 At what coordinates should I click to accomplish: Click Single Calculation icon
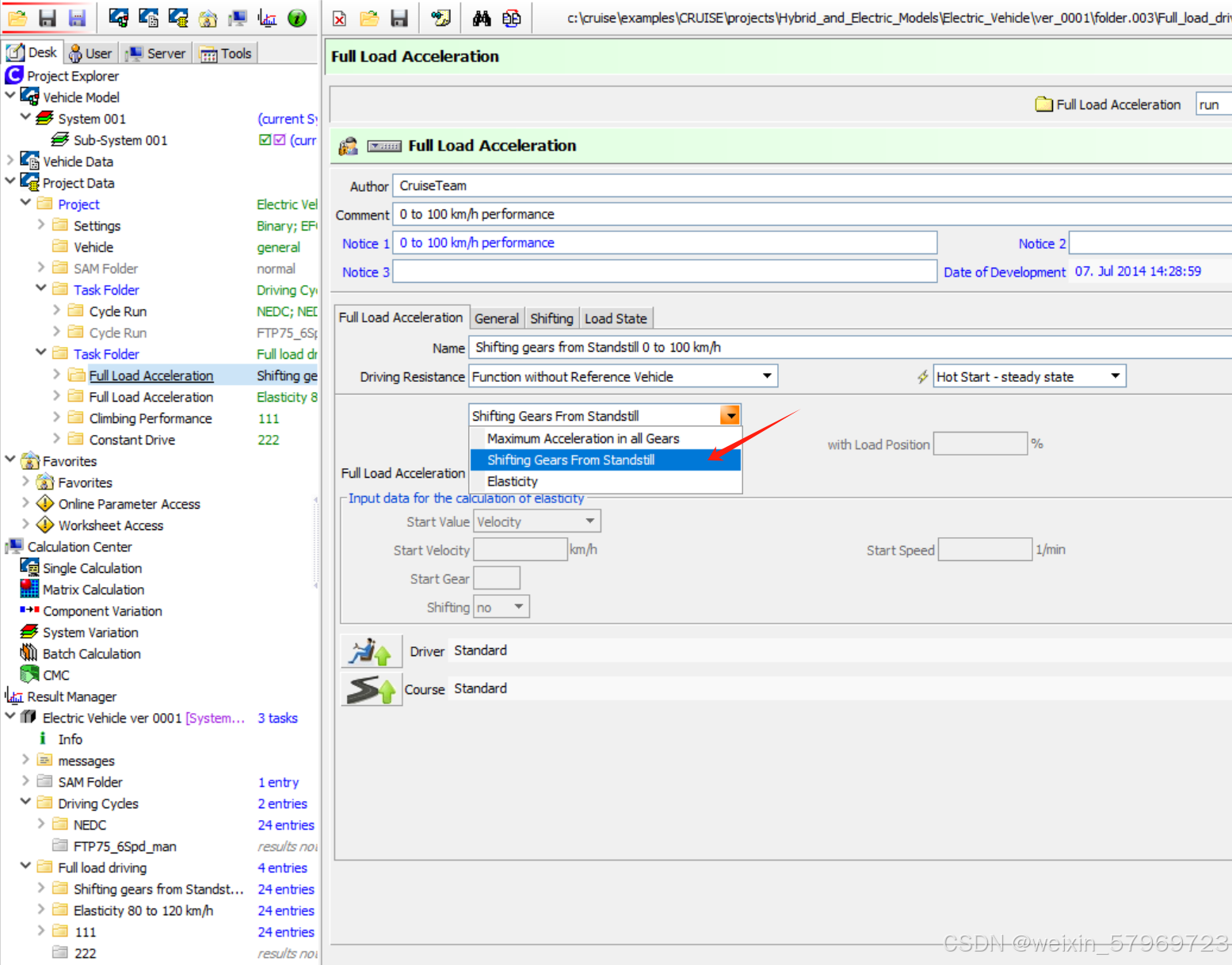point(29,567)
